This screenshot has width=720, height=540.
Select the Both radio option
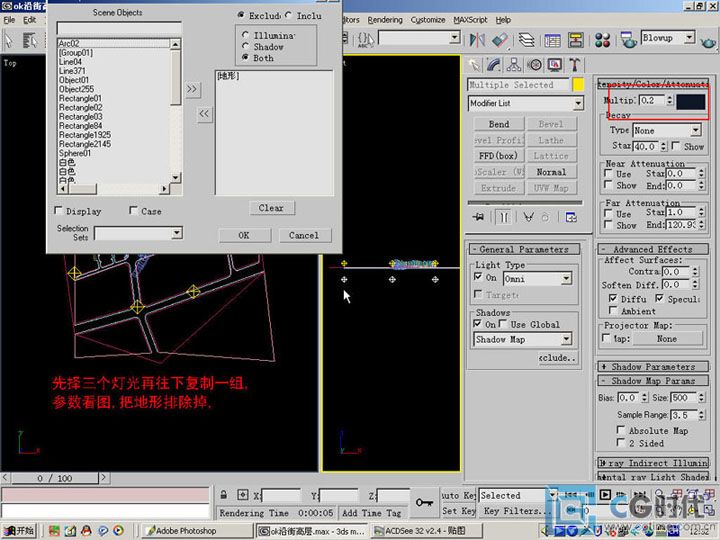tap(246, 58)
